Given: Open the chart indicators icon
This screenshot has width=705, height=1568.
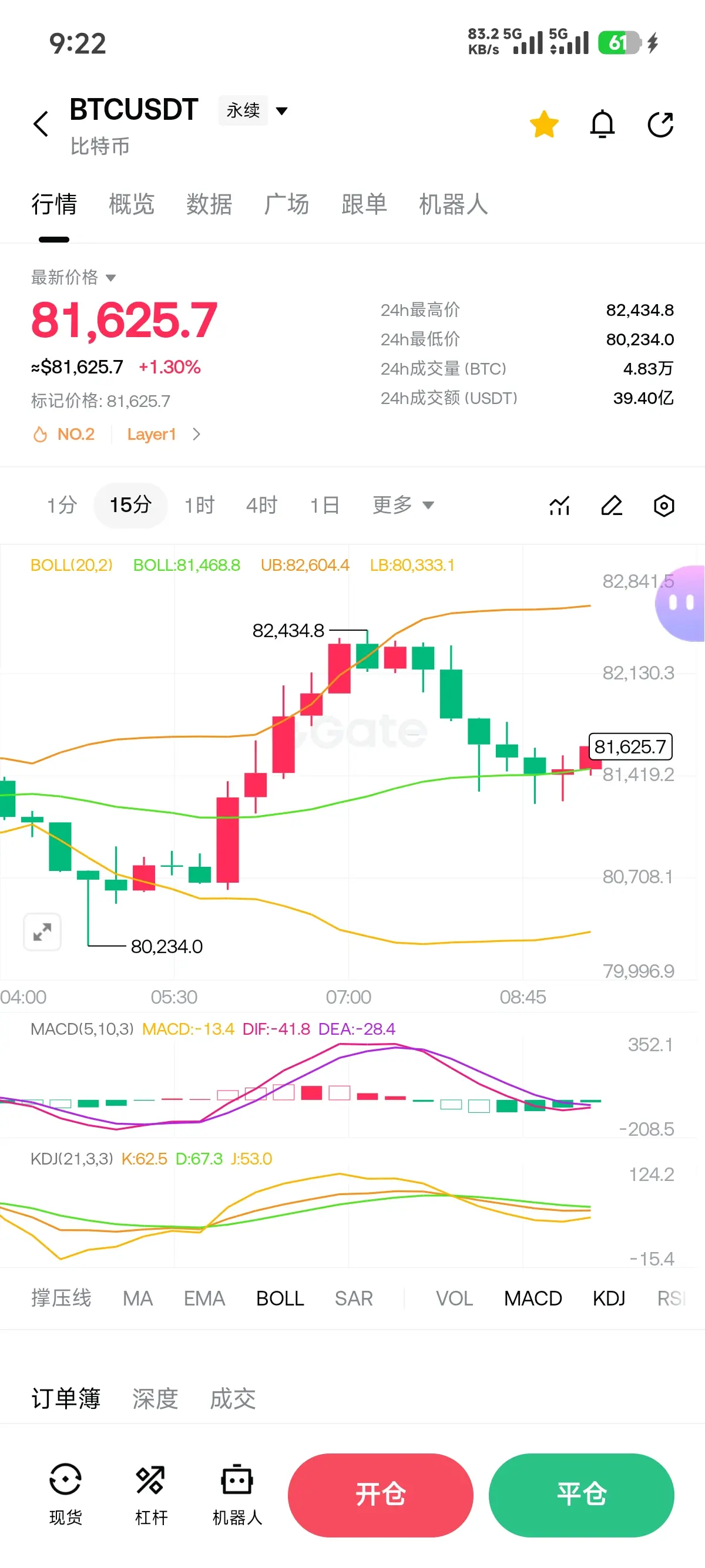Looking at the screenshot, I should click(x=559, y=505).
